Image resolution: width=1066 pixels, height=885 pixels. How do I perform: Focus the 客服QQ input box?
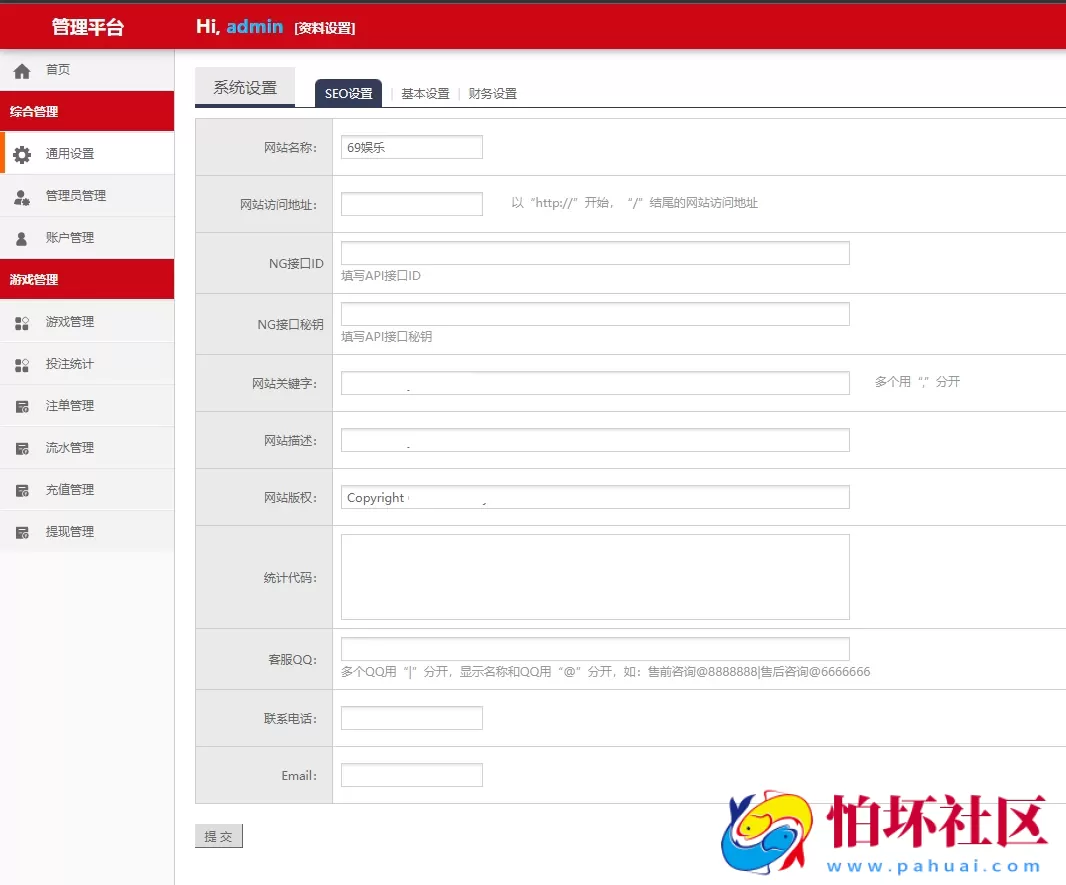[594, 648]
